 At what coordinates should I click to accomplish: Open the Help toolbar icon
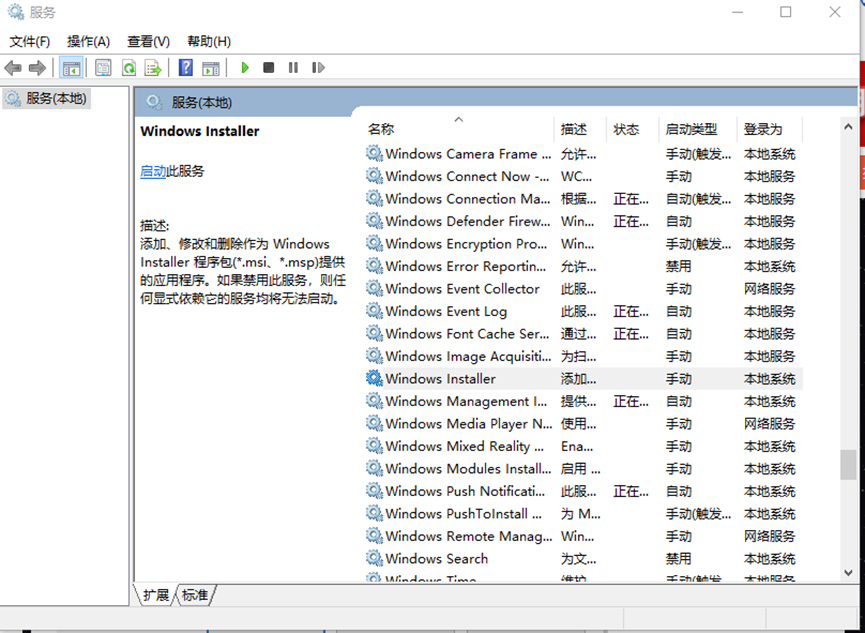[x=186, y=68]
